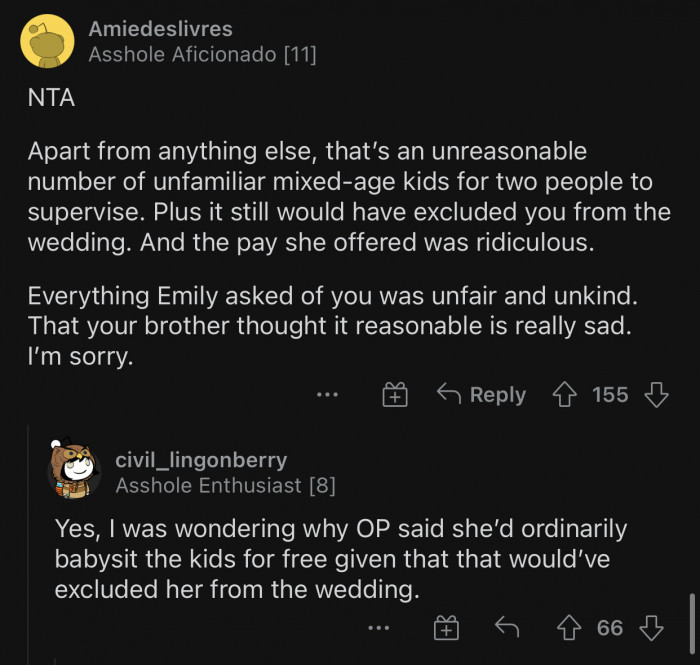The height and width of the screenshot is (665, 700).
Task: Give an award to Amiedeslivres' comment
Action: [395, 395]
